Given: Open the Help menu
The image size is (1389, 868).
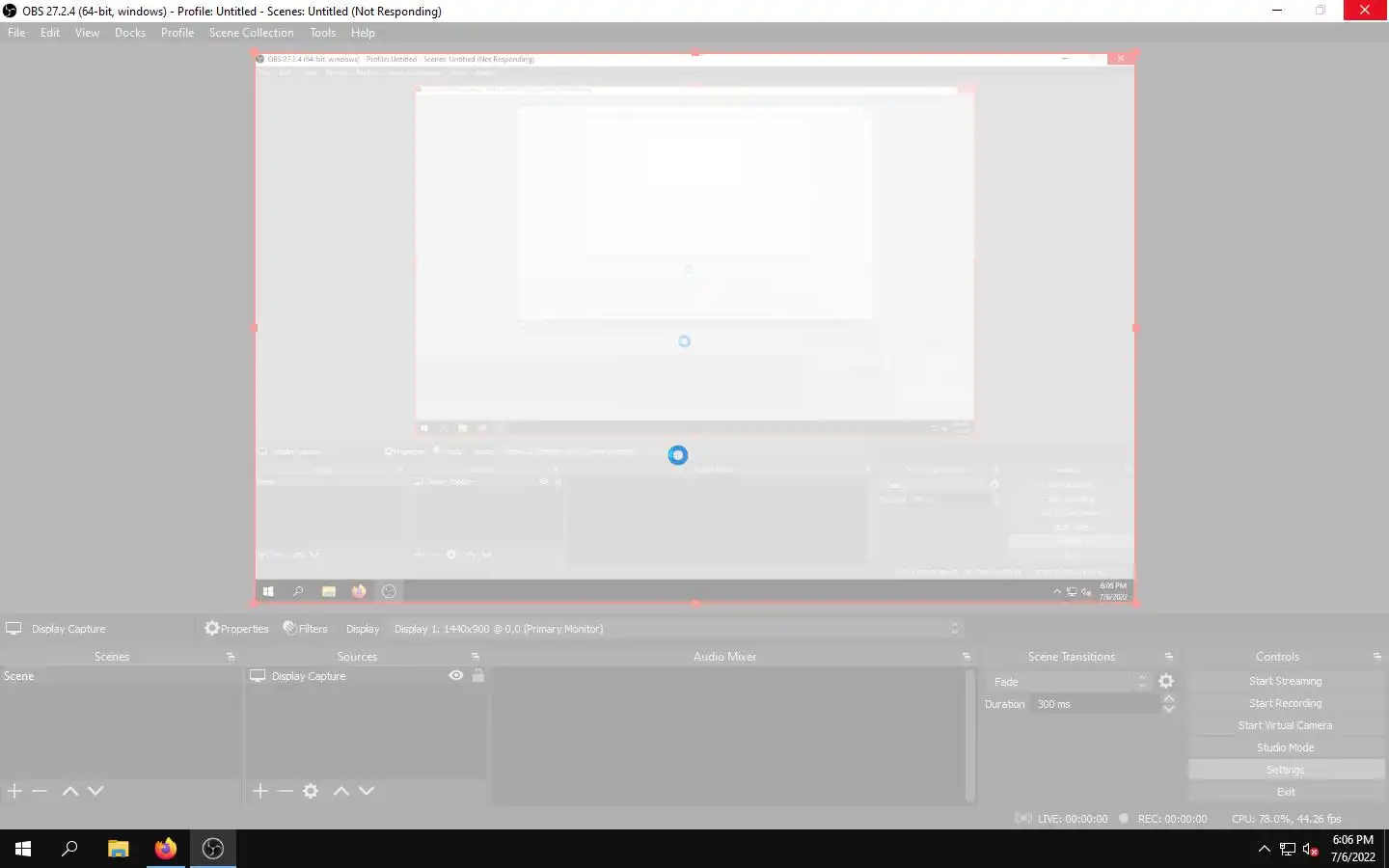Looking at the screenshot, I should click(363, 33).
